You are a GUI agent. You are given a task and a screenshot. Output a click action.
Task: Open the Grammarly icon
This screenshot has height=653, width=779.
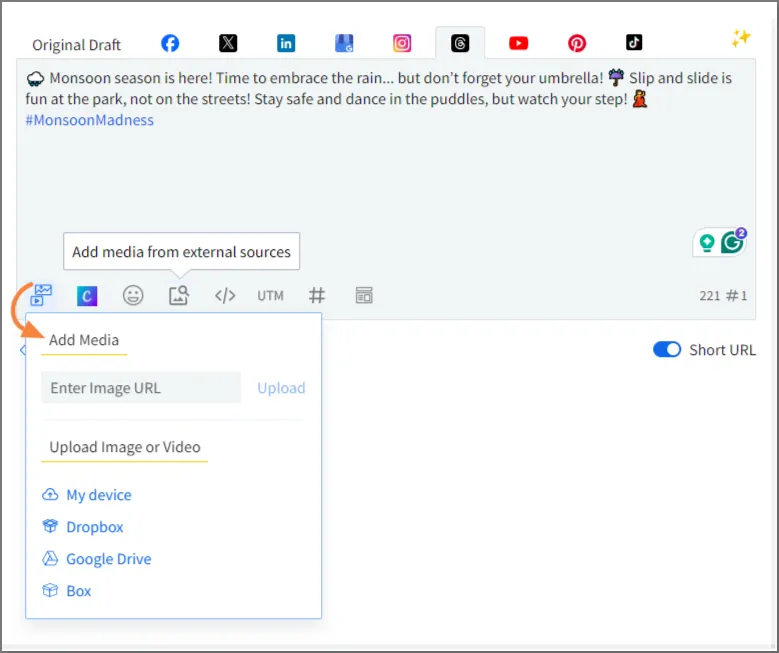click(x=732, y=243)
